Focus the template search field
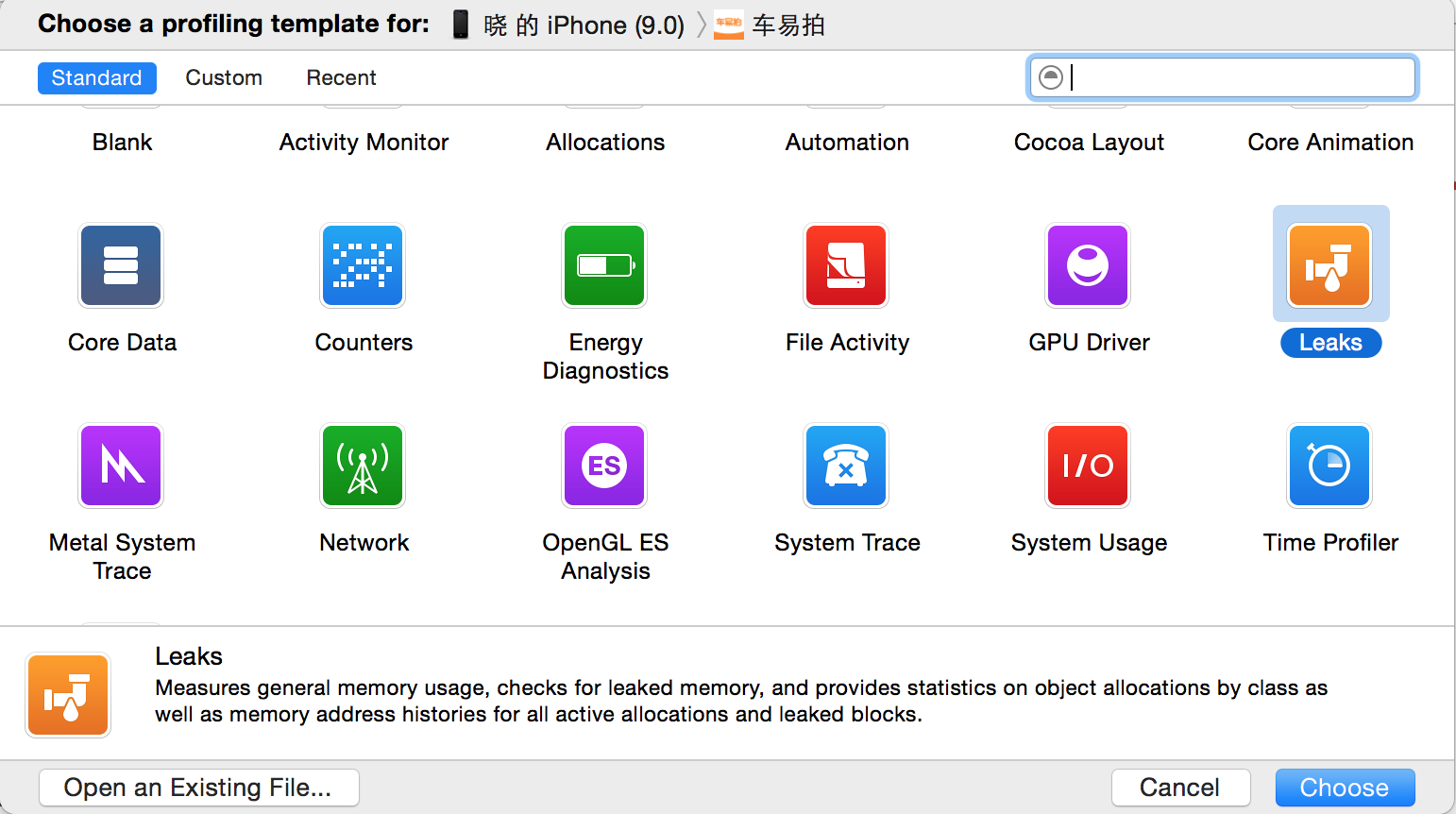This screenshot has width=1456, height=814. [x=1222, y=77]
